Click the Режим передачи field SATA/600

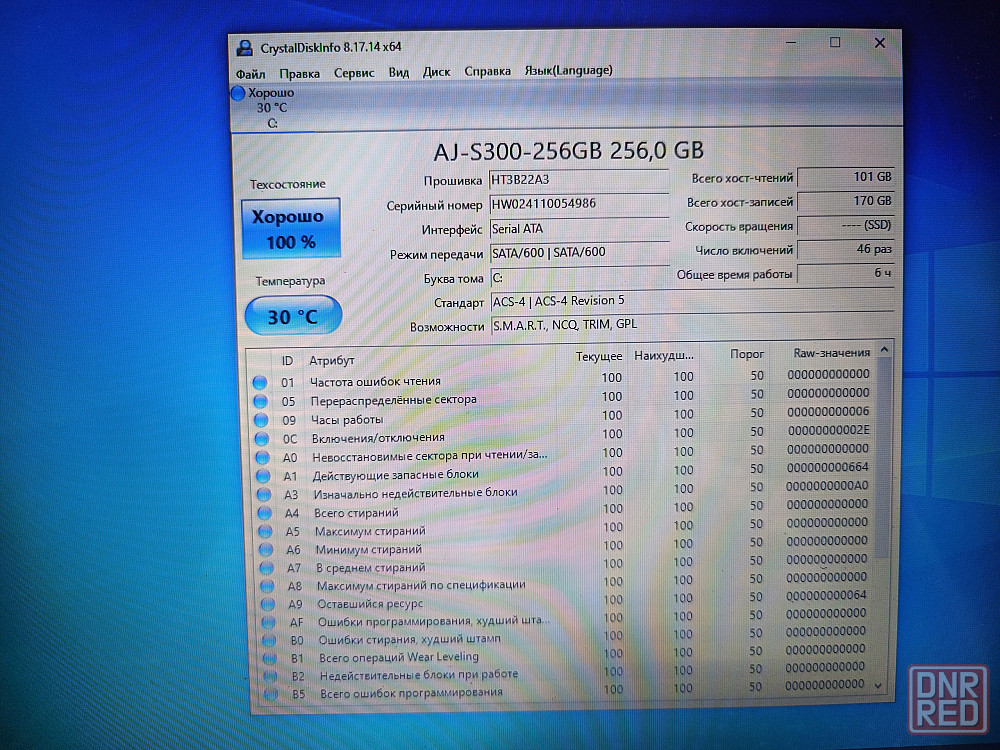pyautogui.click(x=580, y=253)
